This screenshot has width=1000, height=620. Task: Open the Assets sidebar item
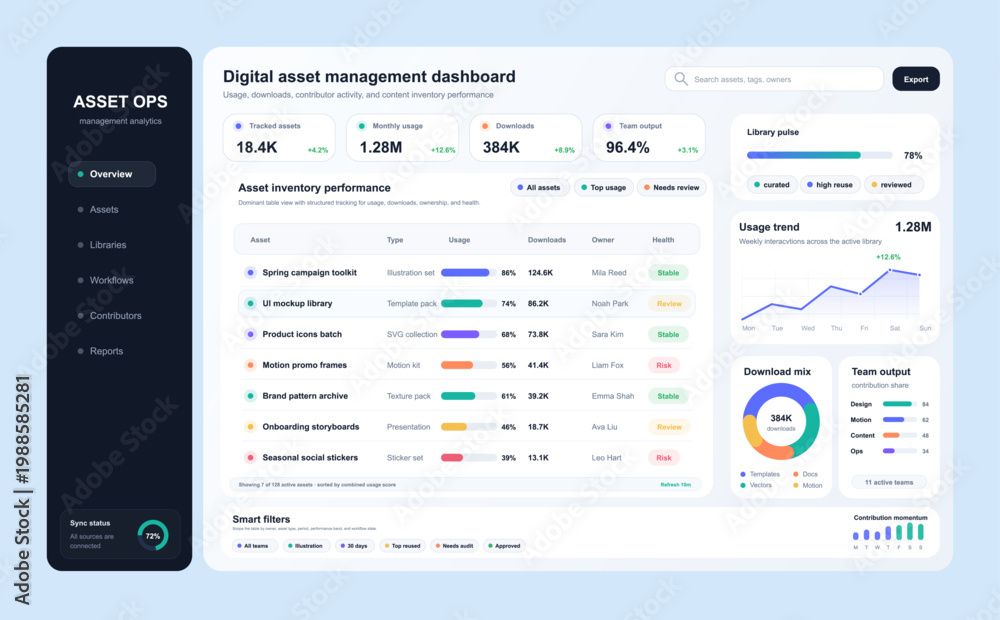pos(103,209)
